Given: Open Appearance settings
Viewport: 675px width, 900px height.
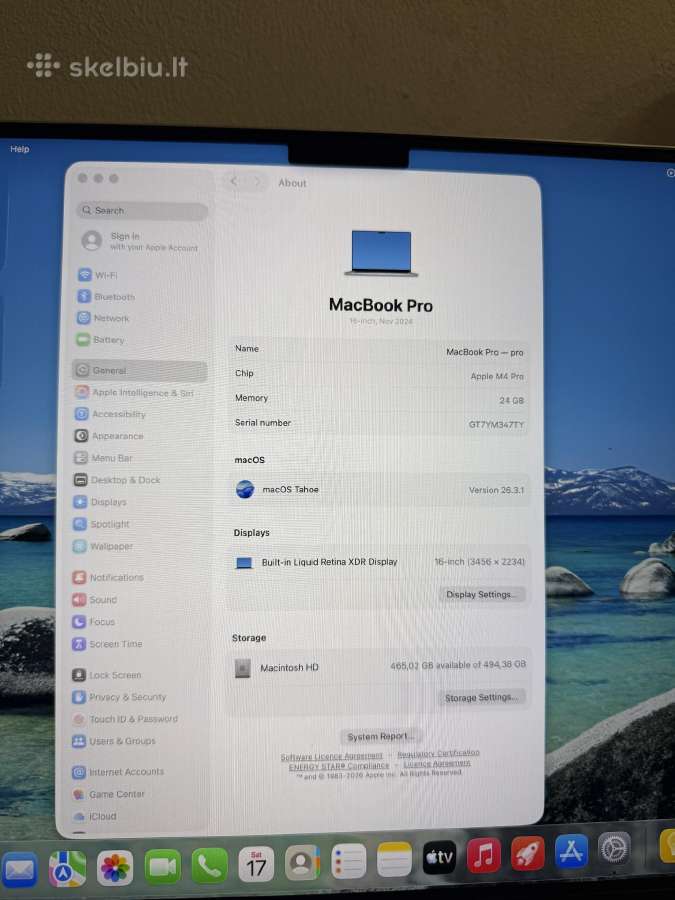Looking at the screenshot, I should (109, 436).
